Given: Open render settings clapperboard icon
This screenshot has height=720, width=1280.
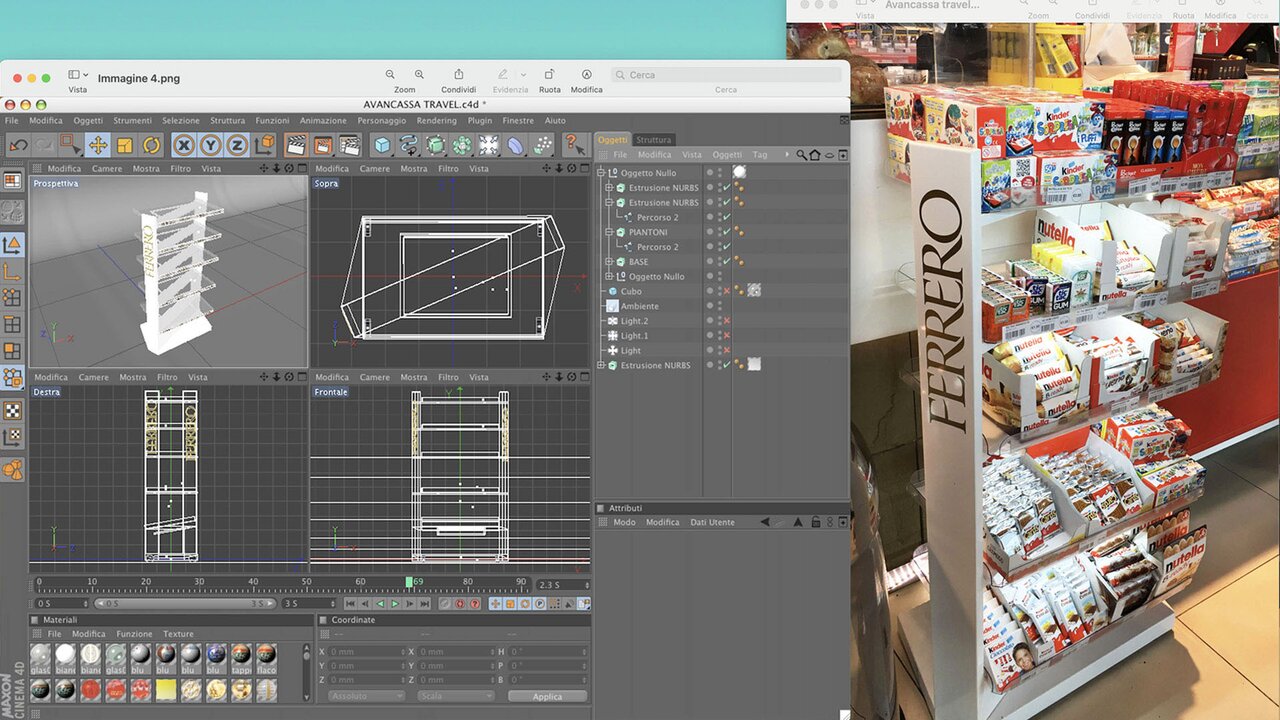Looking at the screenshot, I should coord(349,146).
